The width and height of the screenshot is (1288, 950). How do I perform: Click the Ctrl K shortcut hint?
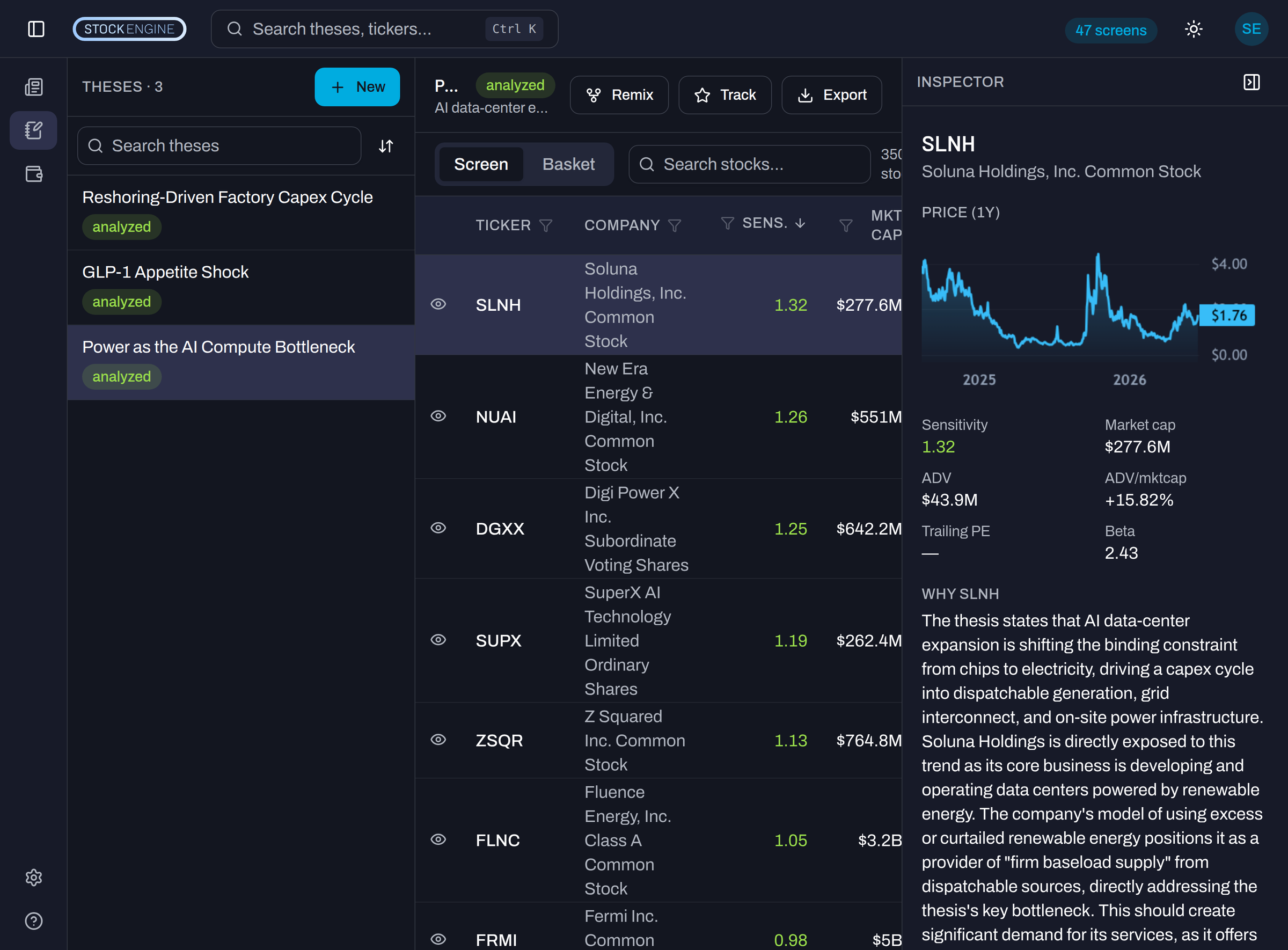pos(514,29)
